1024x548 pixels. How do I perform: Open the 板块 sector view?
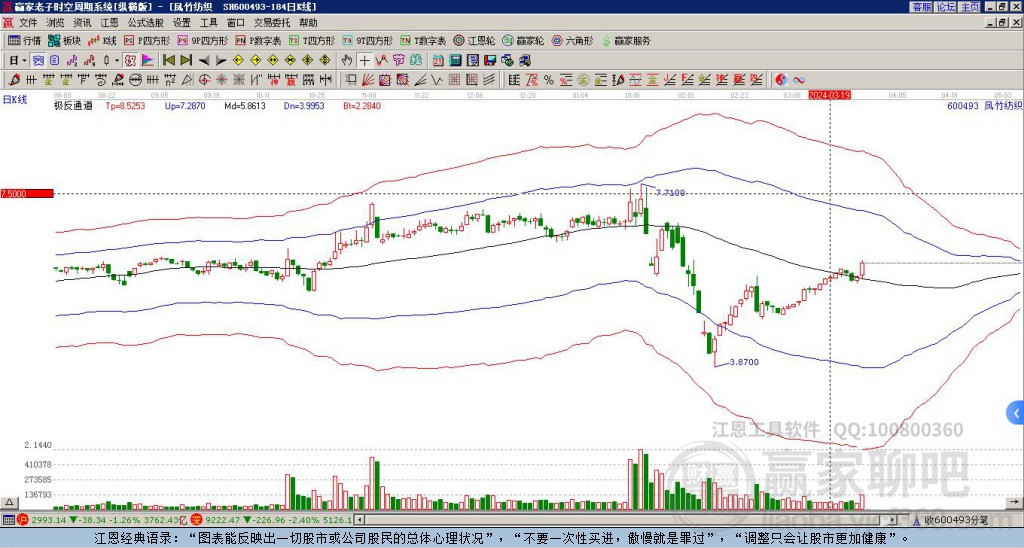point(64,40)
